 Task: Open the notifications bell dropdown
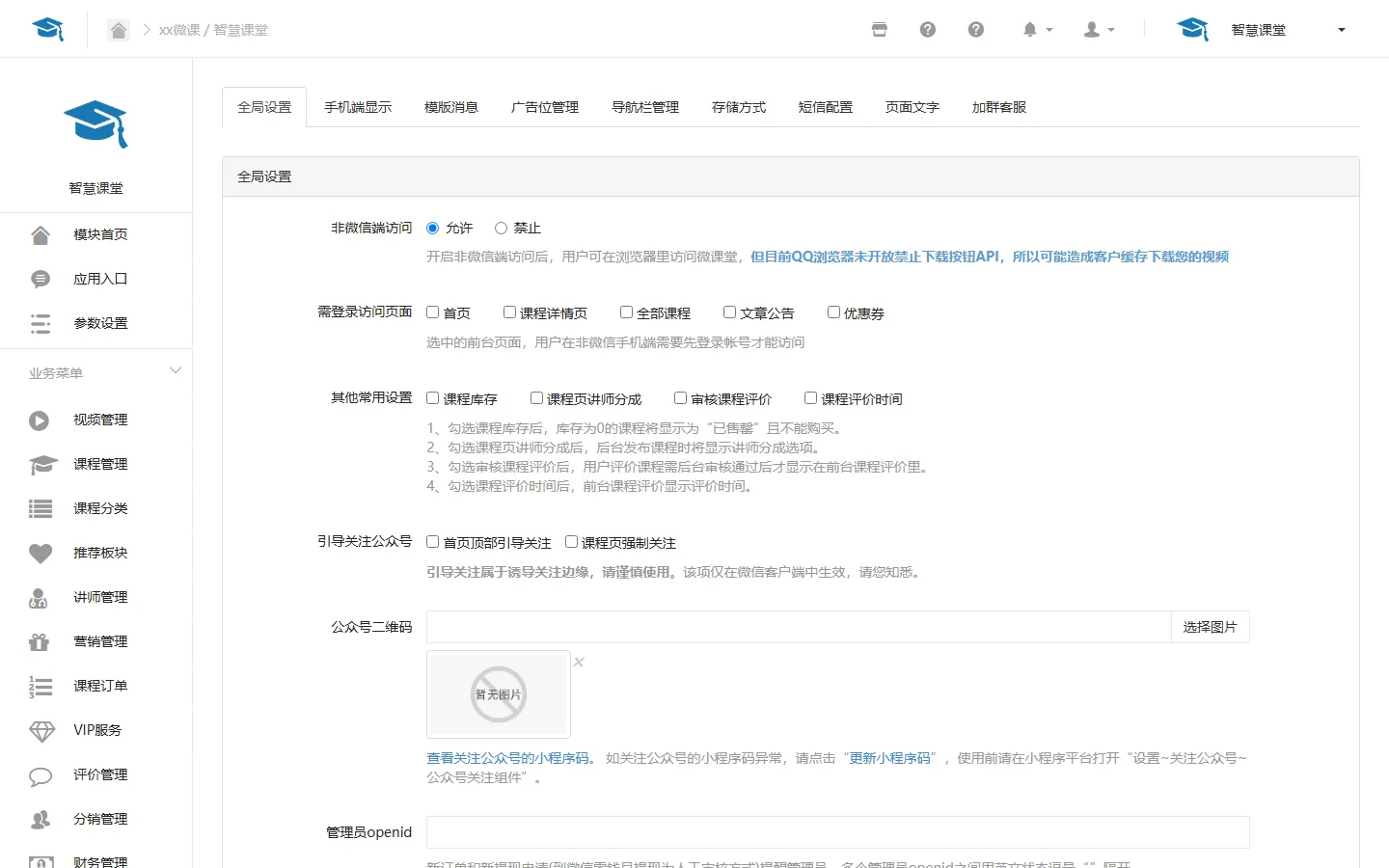point(1037,30)
